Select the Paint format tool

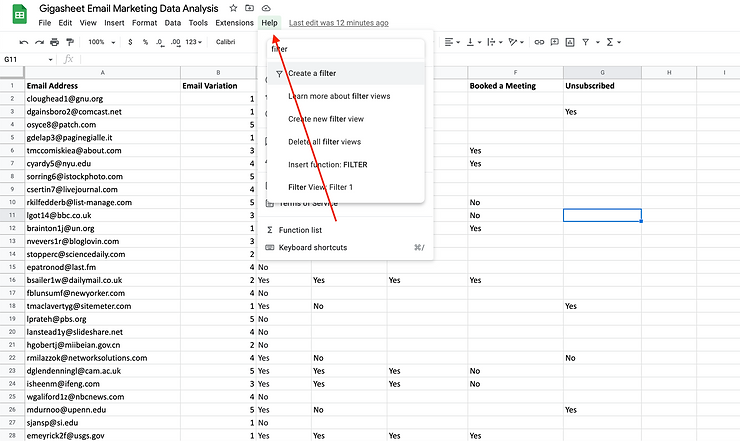click(69, 42)
